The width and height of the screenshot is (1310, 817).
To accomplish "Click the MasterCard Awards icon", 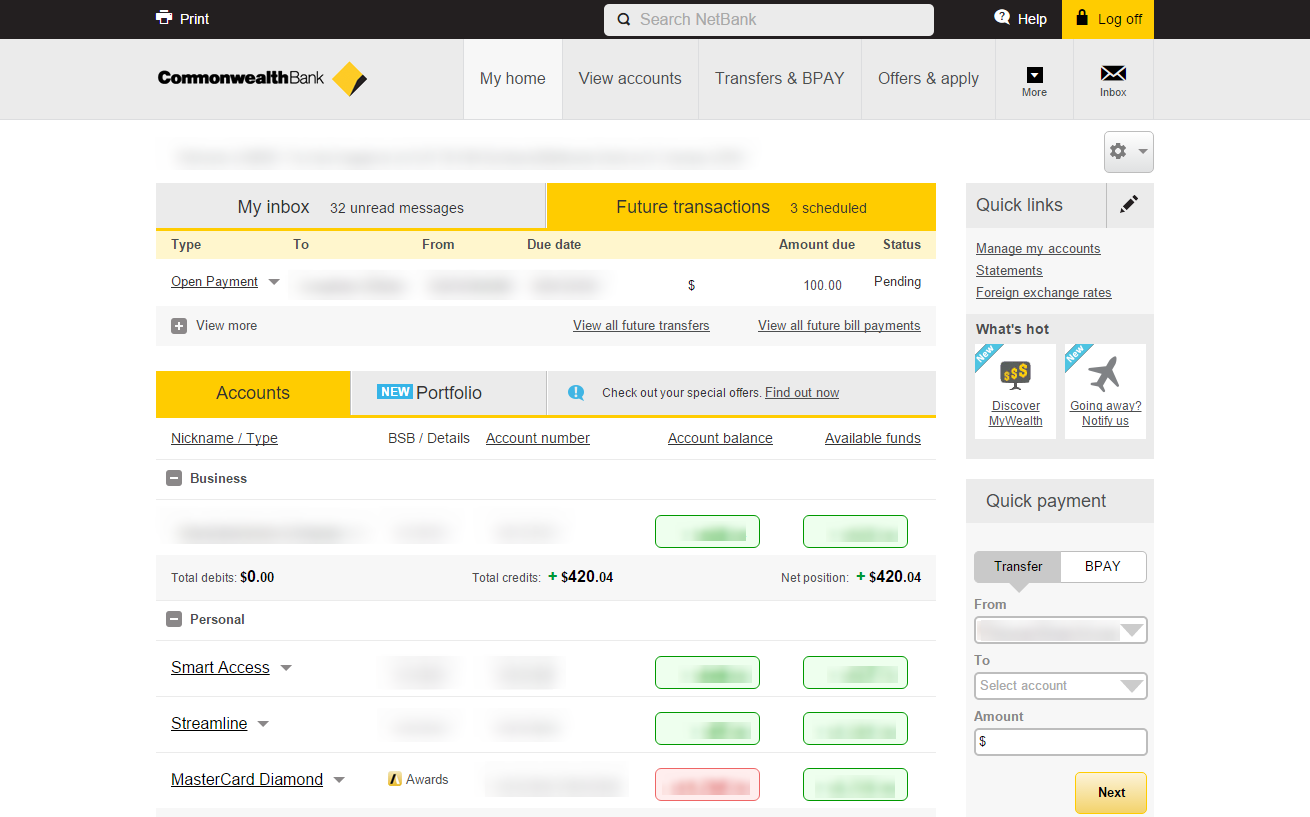I will point(394,780).
